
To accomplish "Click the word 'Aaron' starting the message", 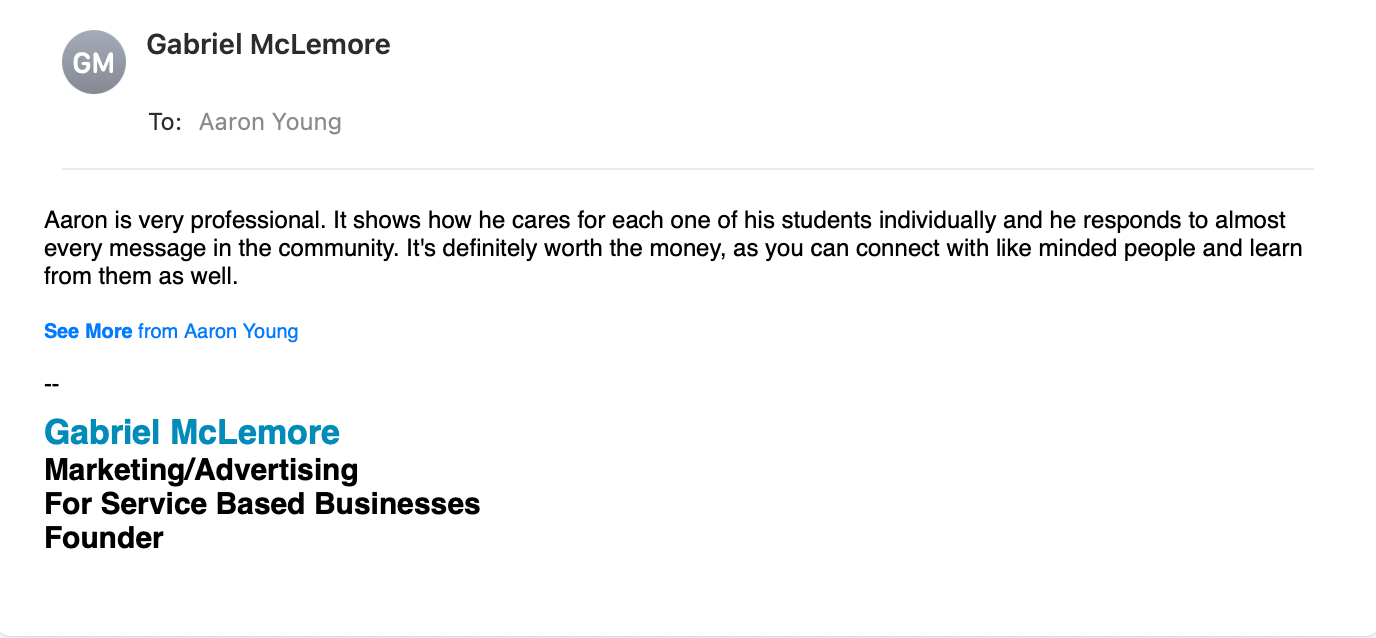I will coord(71,220).
